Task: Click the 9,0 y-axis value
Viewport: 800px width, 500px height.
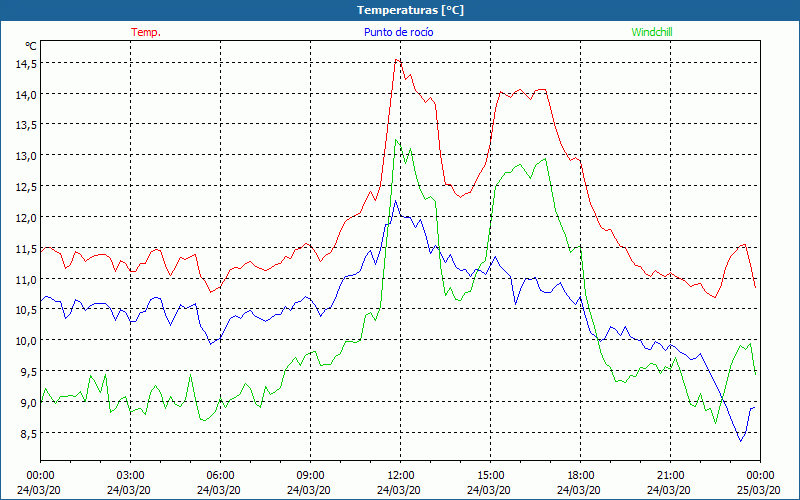Action: pyautogui.click(x=29, y=403)
